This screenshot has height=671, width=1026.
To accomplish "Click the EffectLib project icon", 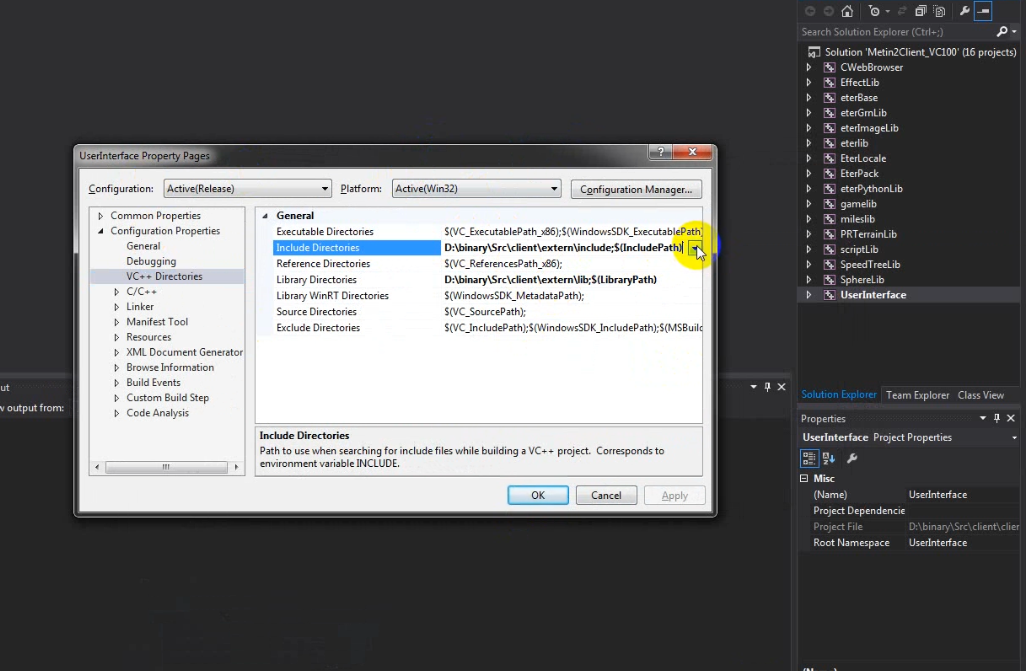I will [830, 82].
